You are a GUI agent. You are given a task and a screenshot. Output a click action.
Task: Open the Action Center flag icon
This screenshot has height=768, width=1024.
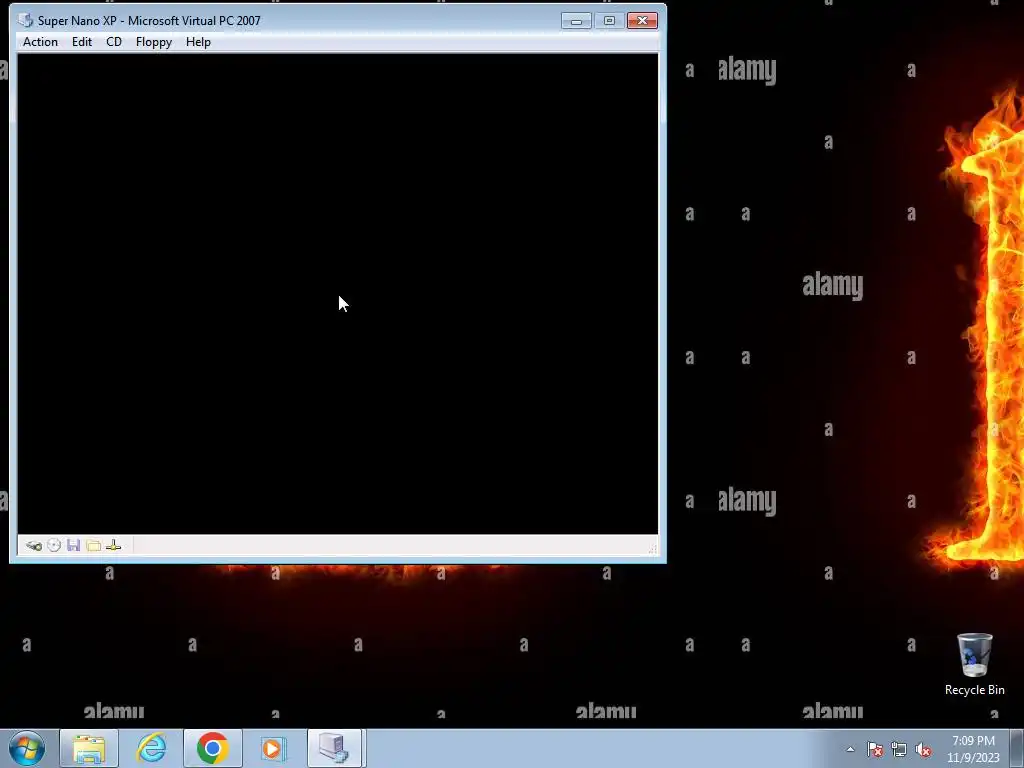pos(875,749)
